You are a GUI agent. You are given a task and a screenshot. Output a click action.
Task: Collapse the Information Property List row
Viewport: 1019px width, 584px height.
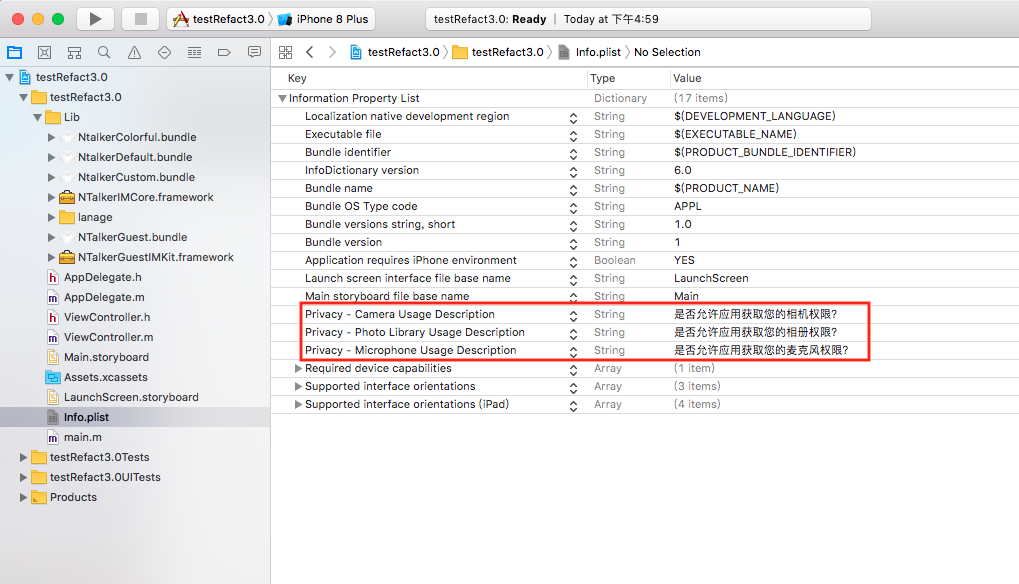click(x=283, y=99)
